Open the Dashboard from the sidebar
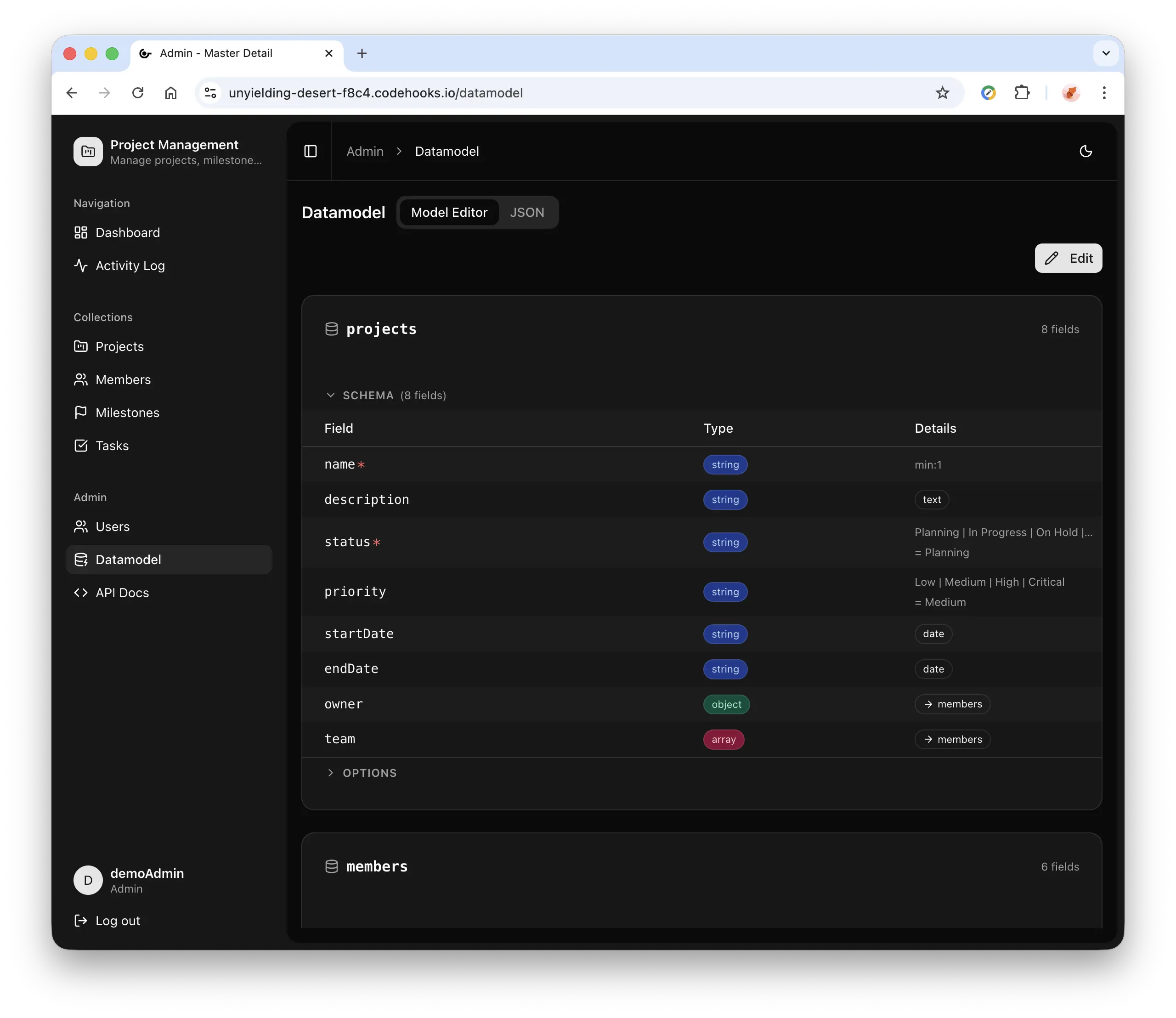This screenshot has height=1018, width=1176. coord(126,233)
